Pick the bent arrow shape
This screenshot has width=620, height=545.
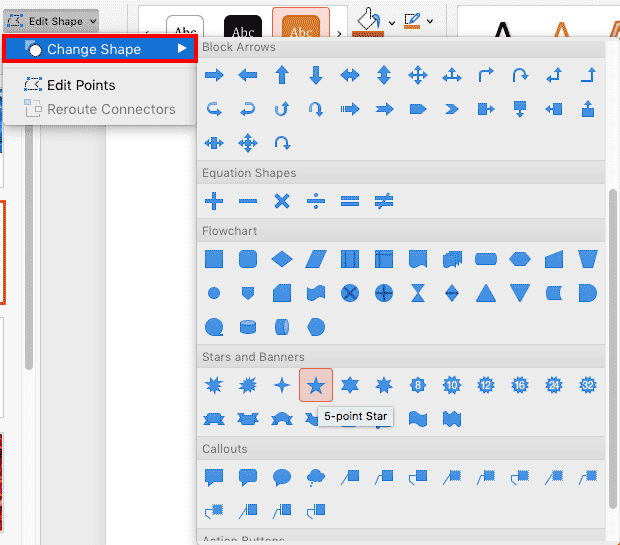486,75
